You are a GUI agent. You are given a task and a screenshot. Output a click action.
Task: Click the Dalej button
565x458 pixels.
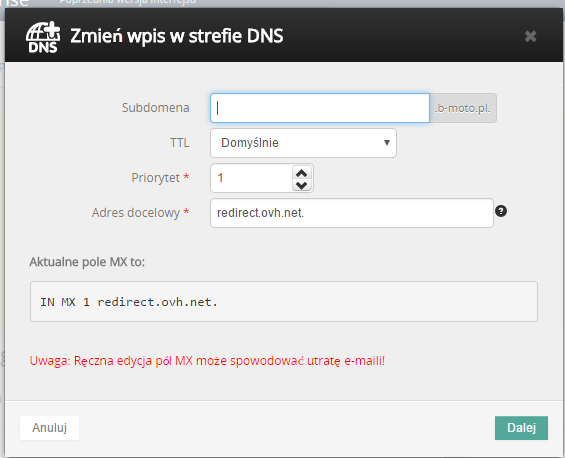[x=521, y=428]
